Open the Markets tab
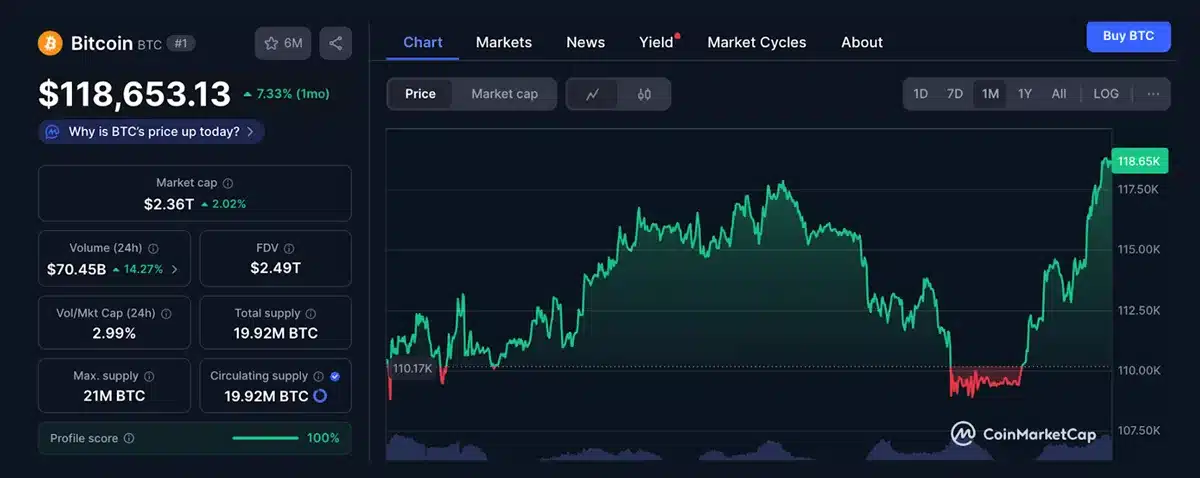 point(504,42)
